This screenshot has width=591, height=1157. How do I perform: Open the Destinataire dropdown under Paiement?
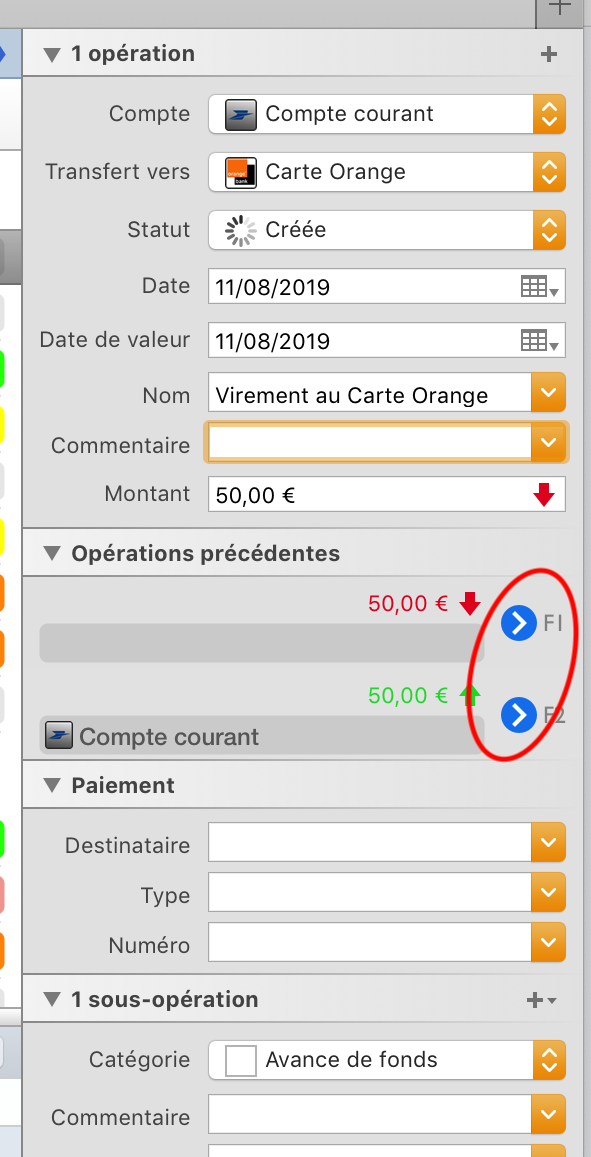(548, 842)
